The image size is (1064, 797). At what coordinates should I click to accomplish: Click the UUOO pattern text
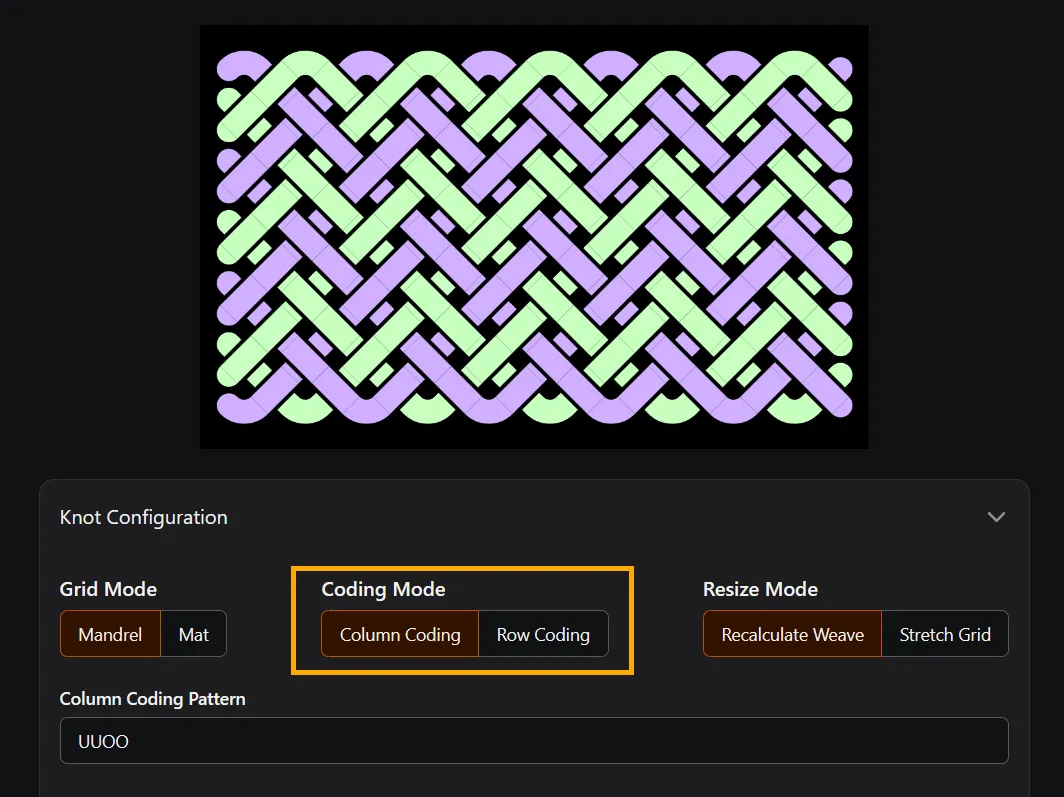104,742
